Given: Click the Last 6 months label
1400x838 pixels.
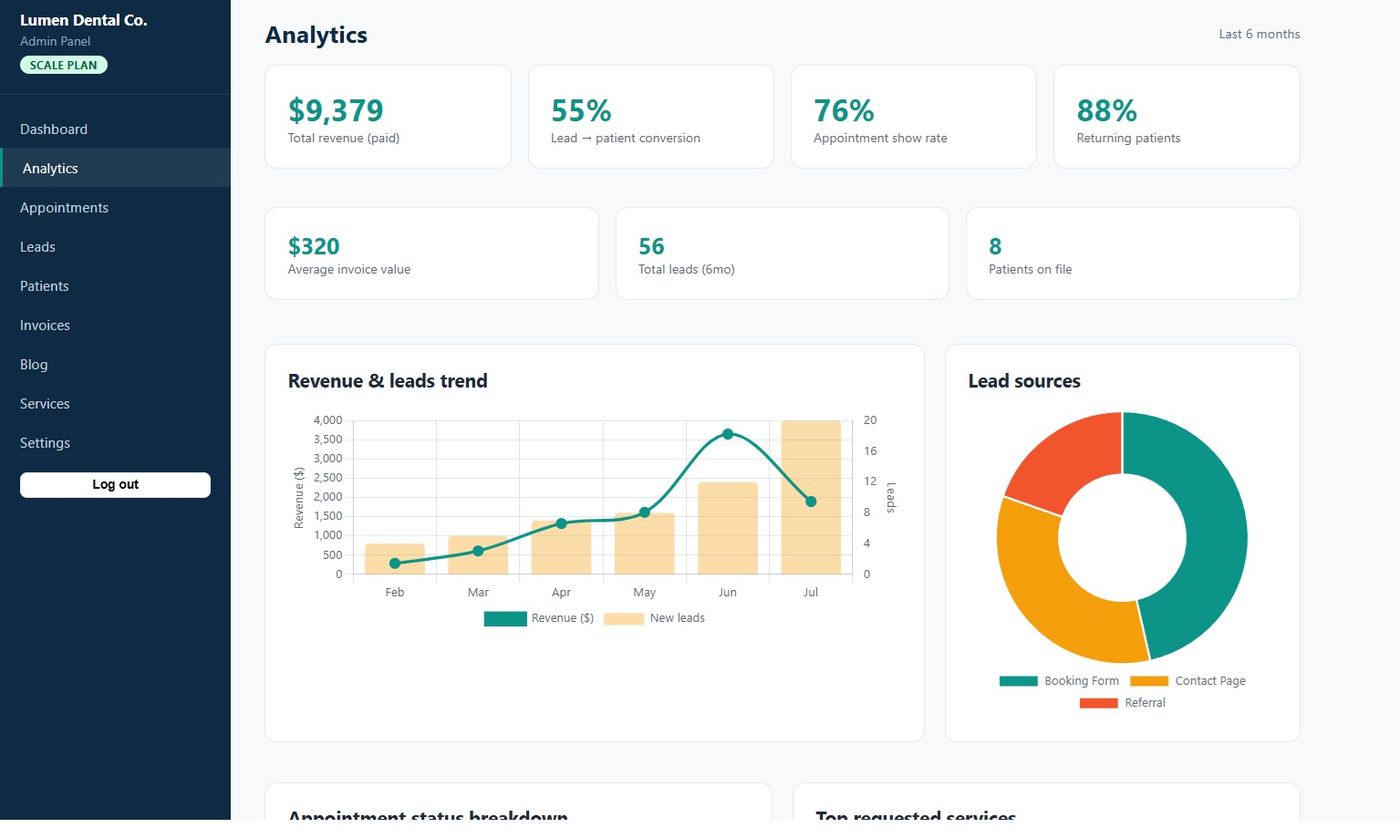Looking at the screenshot, I should click(x=1259, y=34).
